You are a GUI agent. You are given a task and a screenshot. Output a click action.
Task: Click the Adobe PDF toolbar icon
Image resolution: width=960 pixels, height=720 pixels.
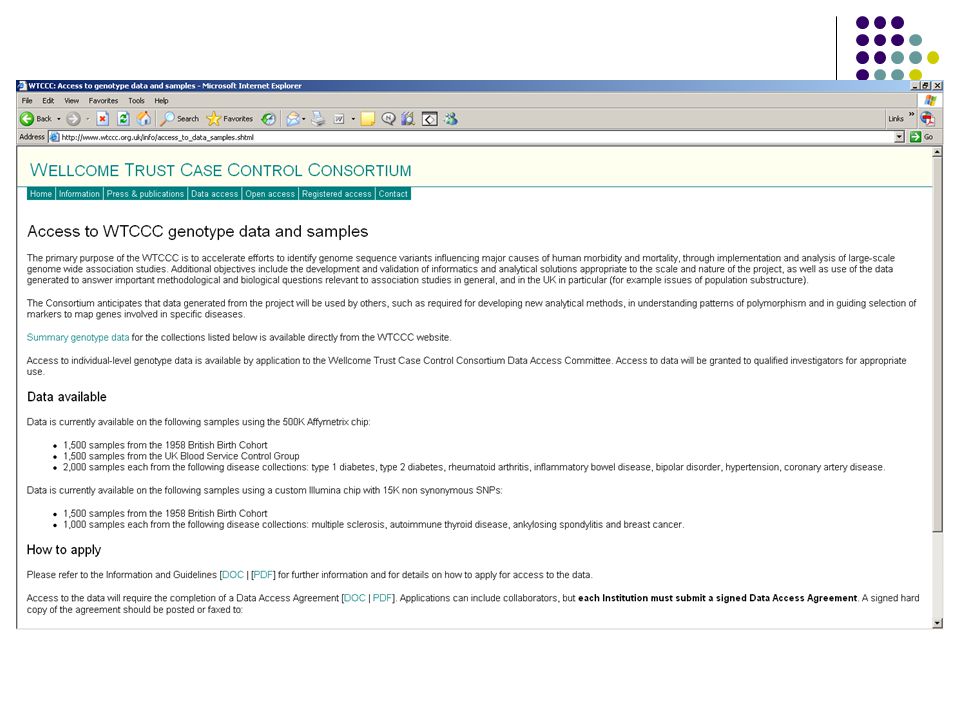click(928, 119)
